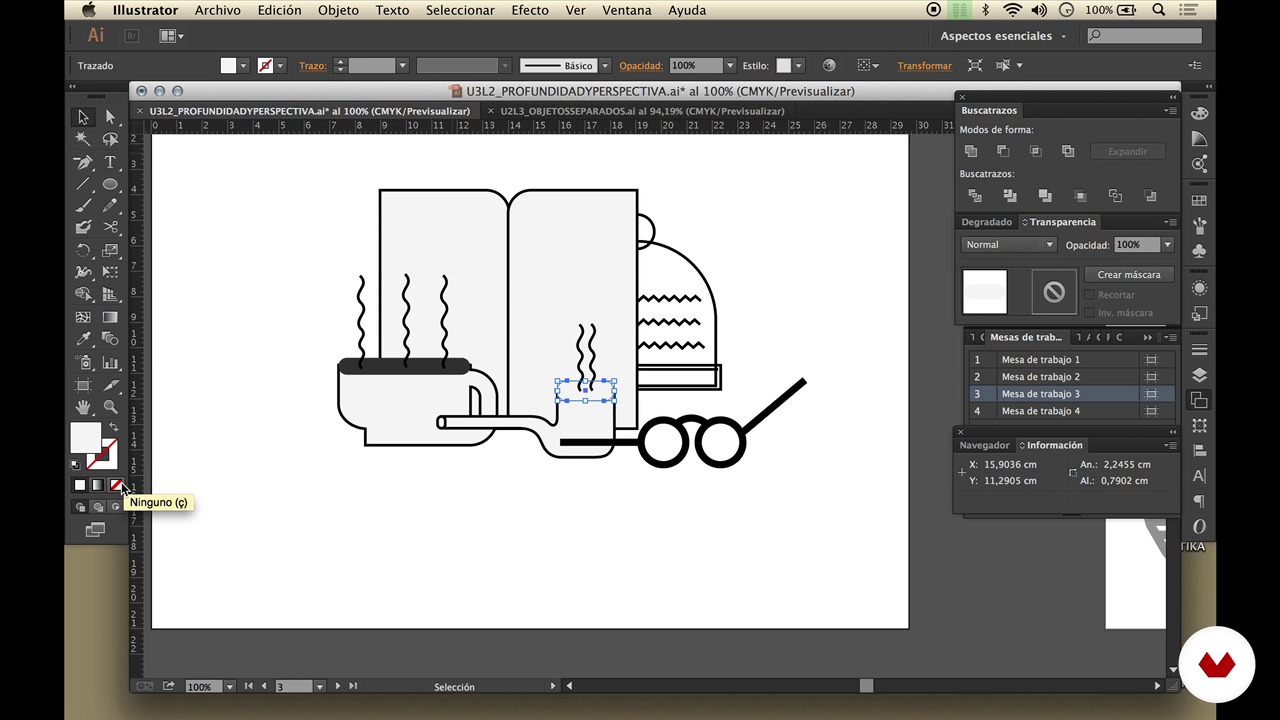Screen dimensions: 1280x720
Task: Select the Eyedropper tool
Action: click(84, 339)
